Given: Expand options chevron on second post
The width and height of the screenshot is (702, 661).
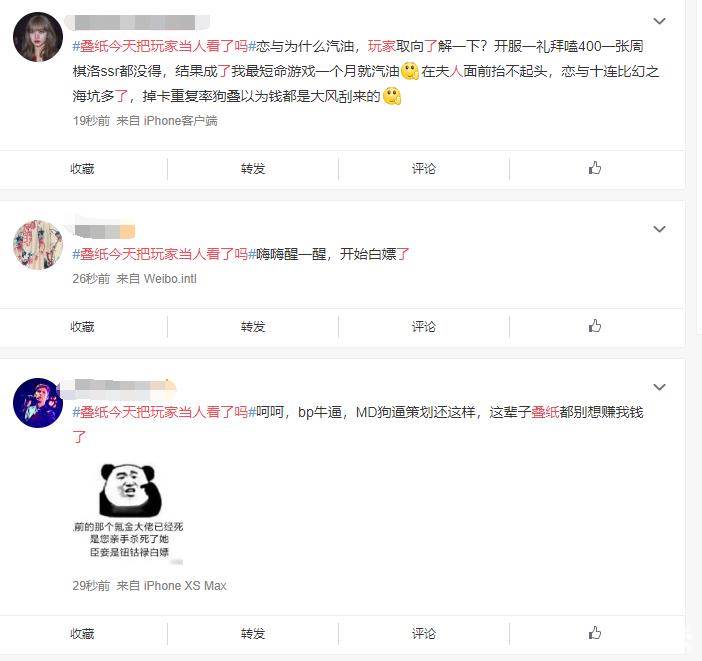Looking at the screenshot, I should pyautogui.click(x=659, y=229).
